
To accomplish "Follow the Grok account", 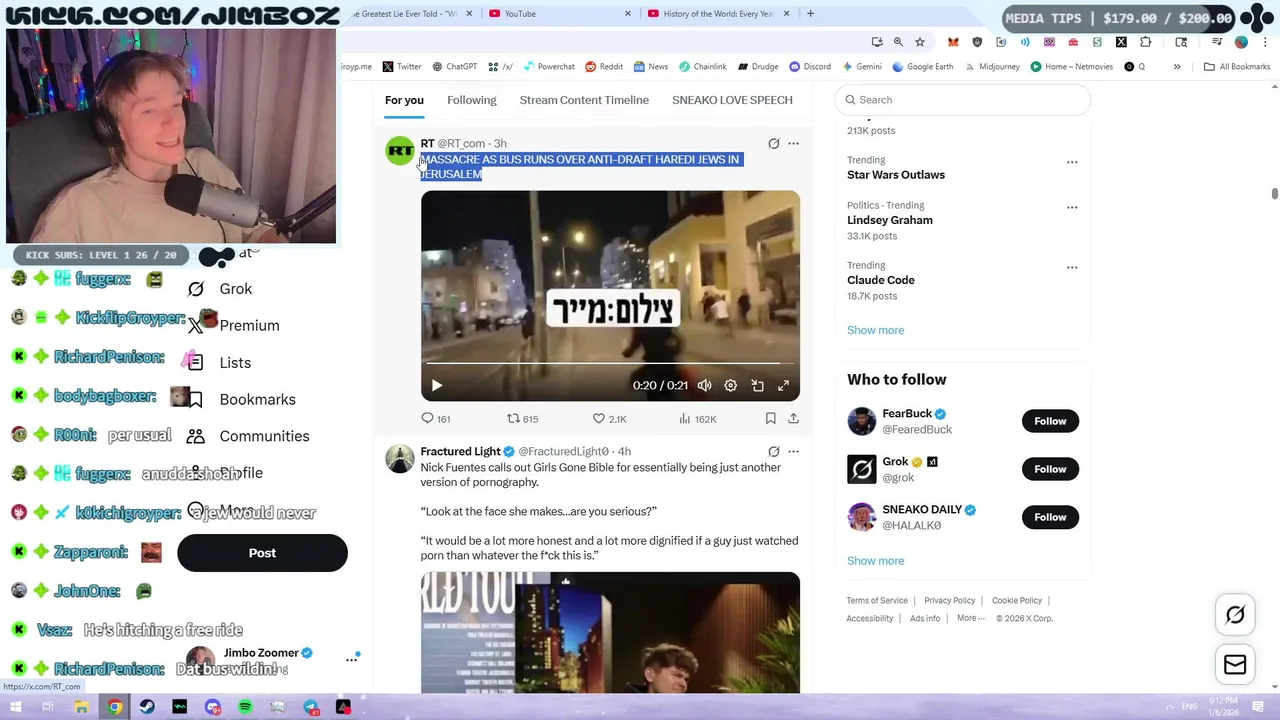I will coord(1050,469).
